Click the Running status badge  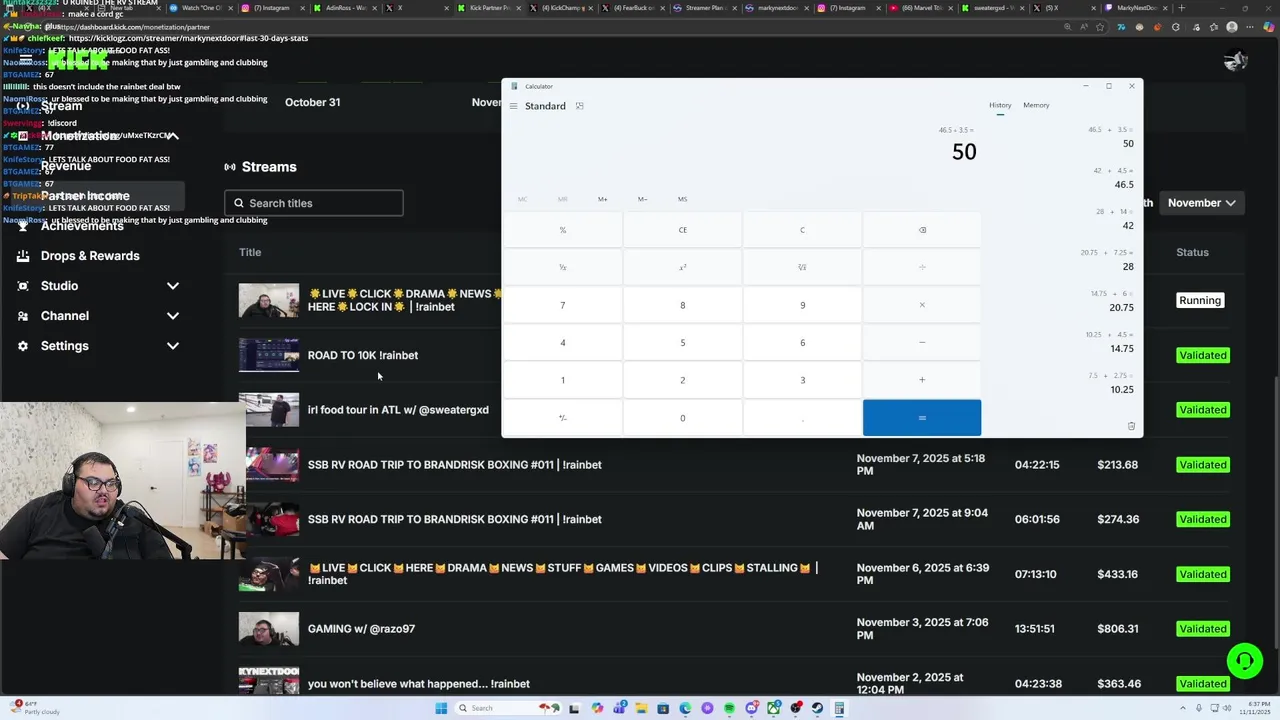1200,301
